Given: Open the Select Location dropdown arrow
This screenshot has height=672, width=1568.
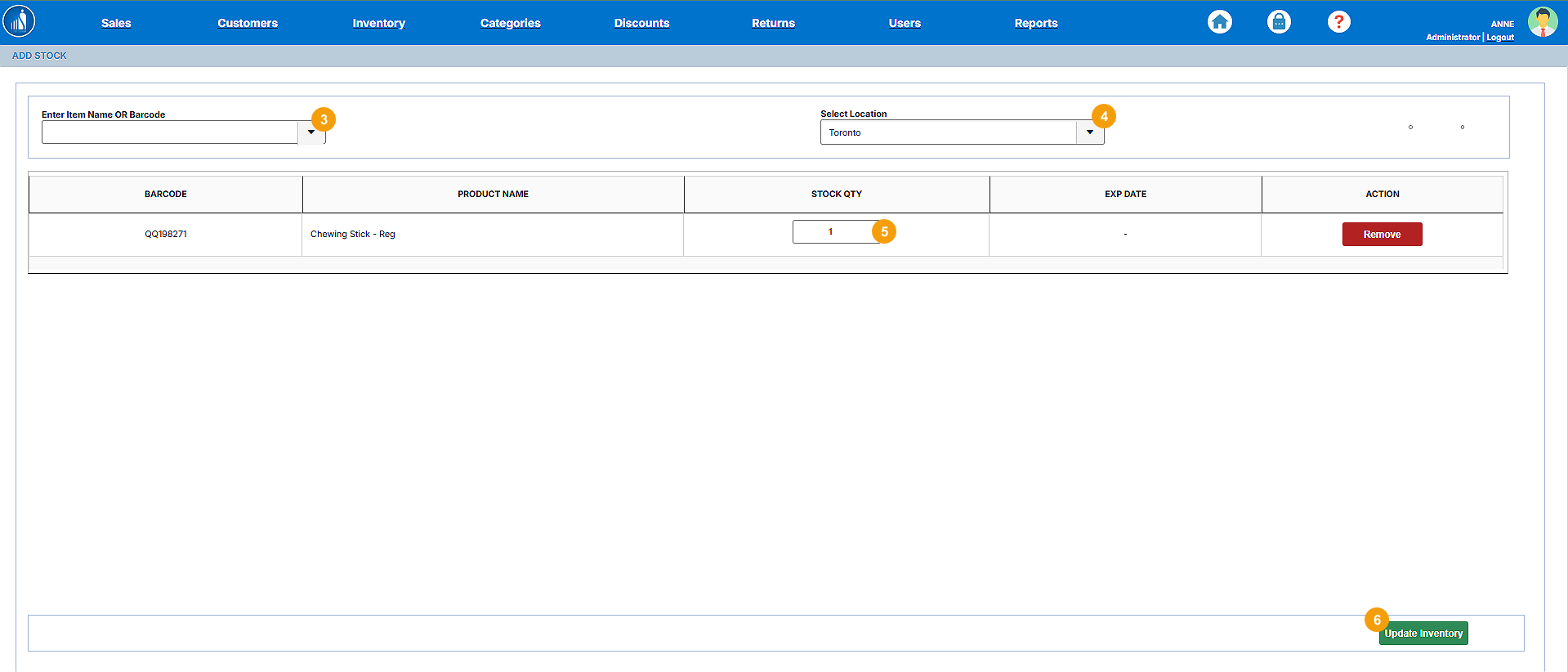Looking at the screenshot, I should [1089, 132].
